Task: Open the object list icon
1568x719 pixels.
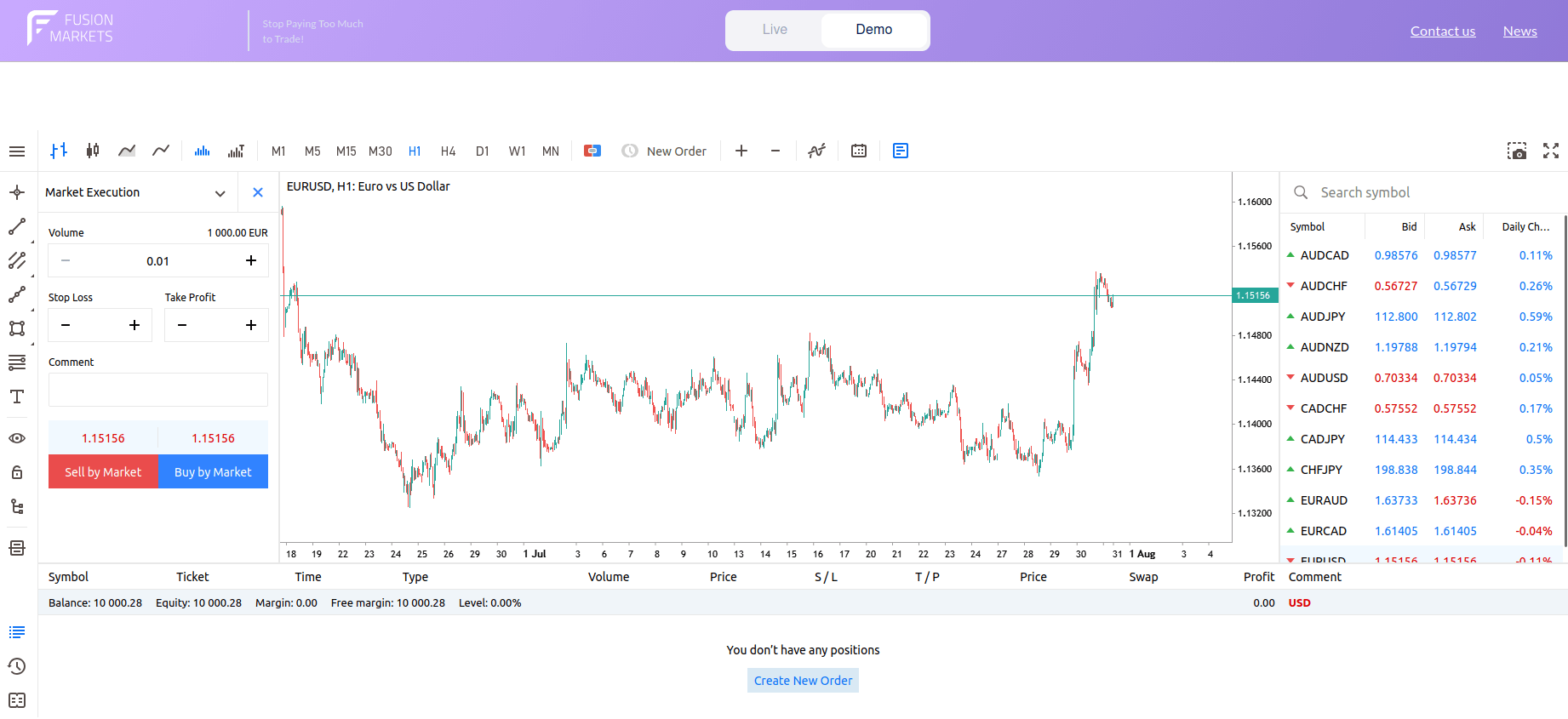Action: (x=17, y=548)
